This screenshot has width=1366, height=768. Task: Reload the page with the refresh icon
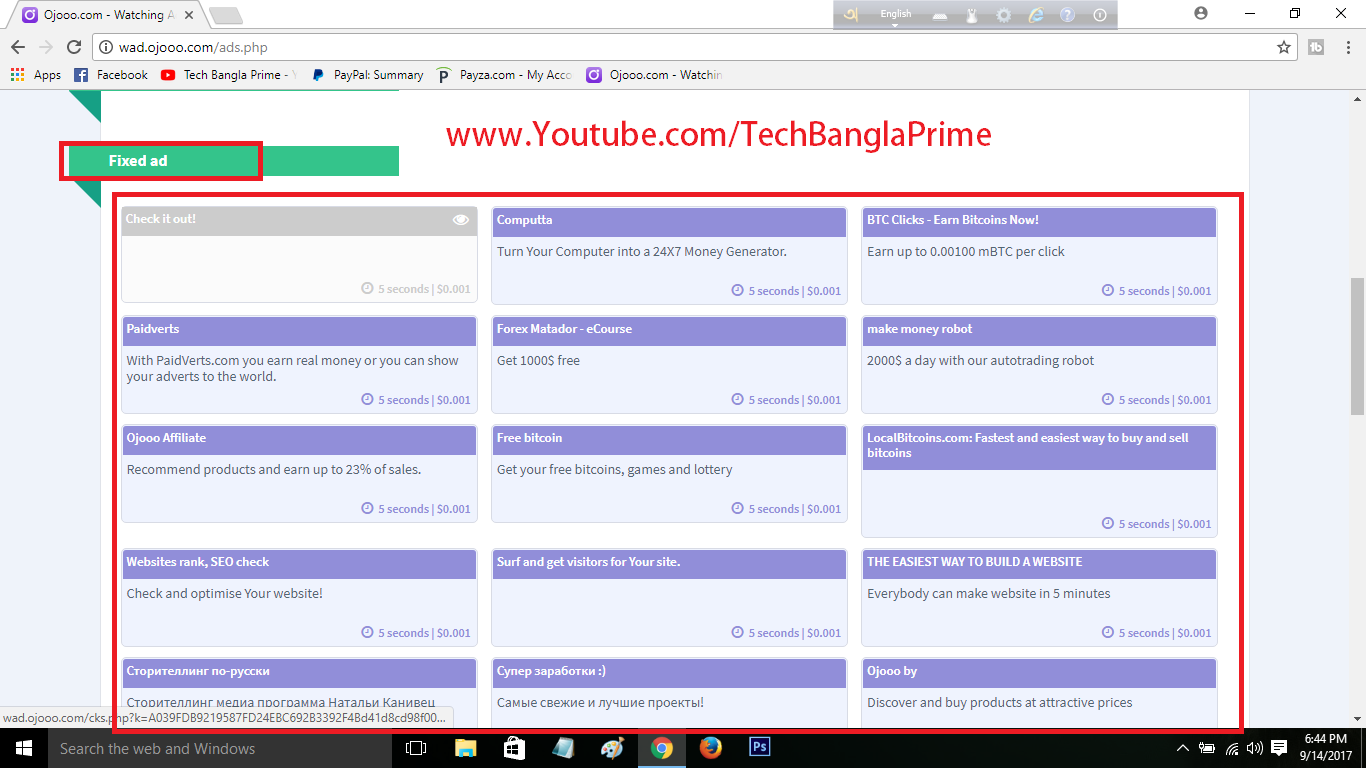click(x=74, y=47)
